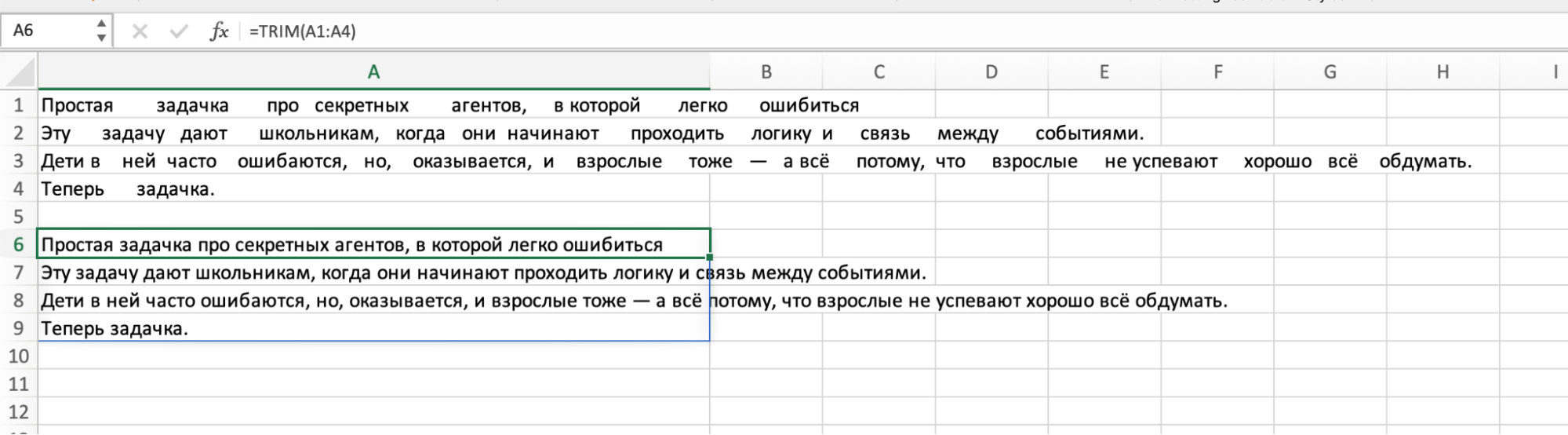Select column H header
The width and height of the screenshot is (1568, 435).
pos(1442,72)
